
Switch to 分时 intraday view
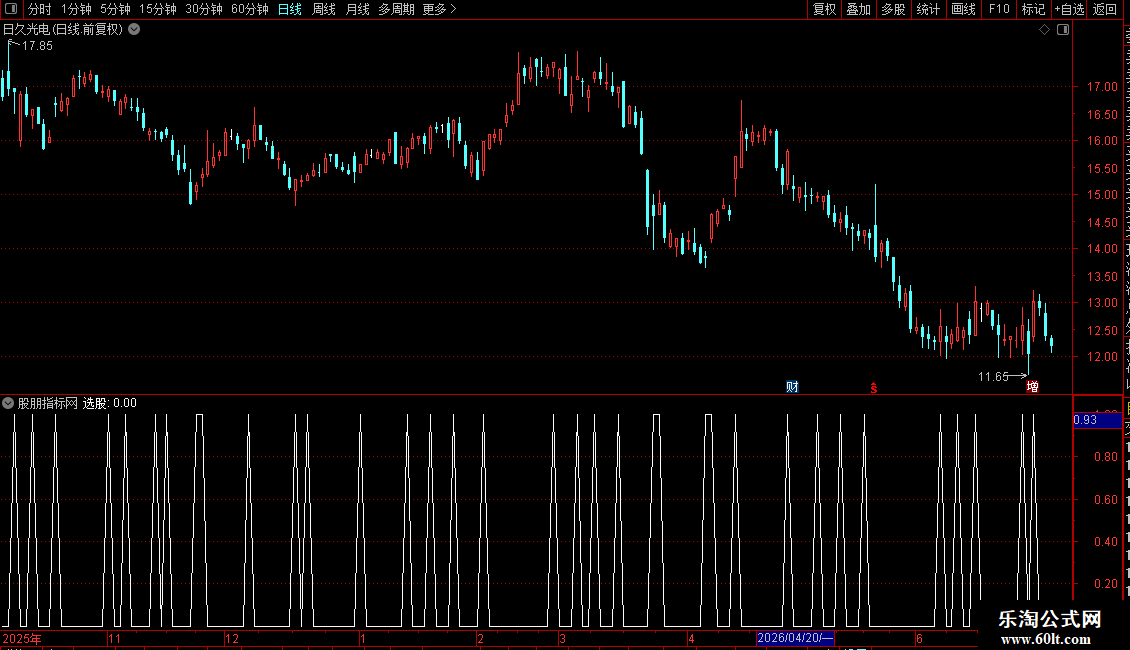[x=40, y=9]
